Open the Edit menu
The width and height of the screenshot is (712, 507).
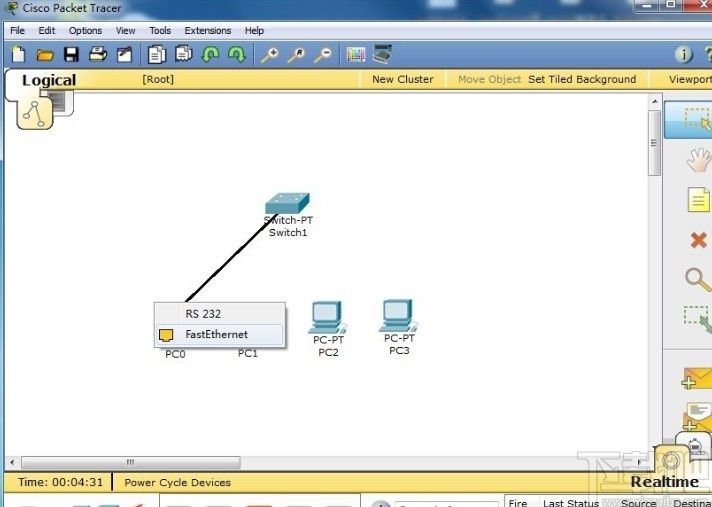pos(46,30)
